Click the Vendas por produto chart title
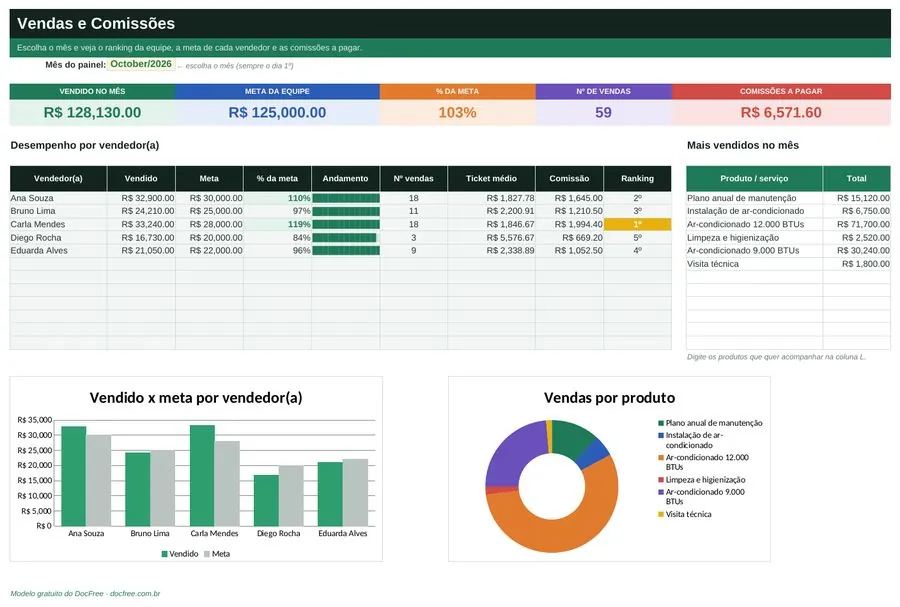 click(609, 398)
